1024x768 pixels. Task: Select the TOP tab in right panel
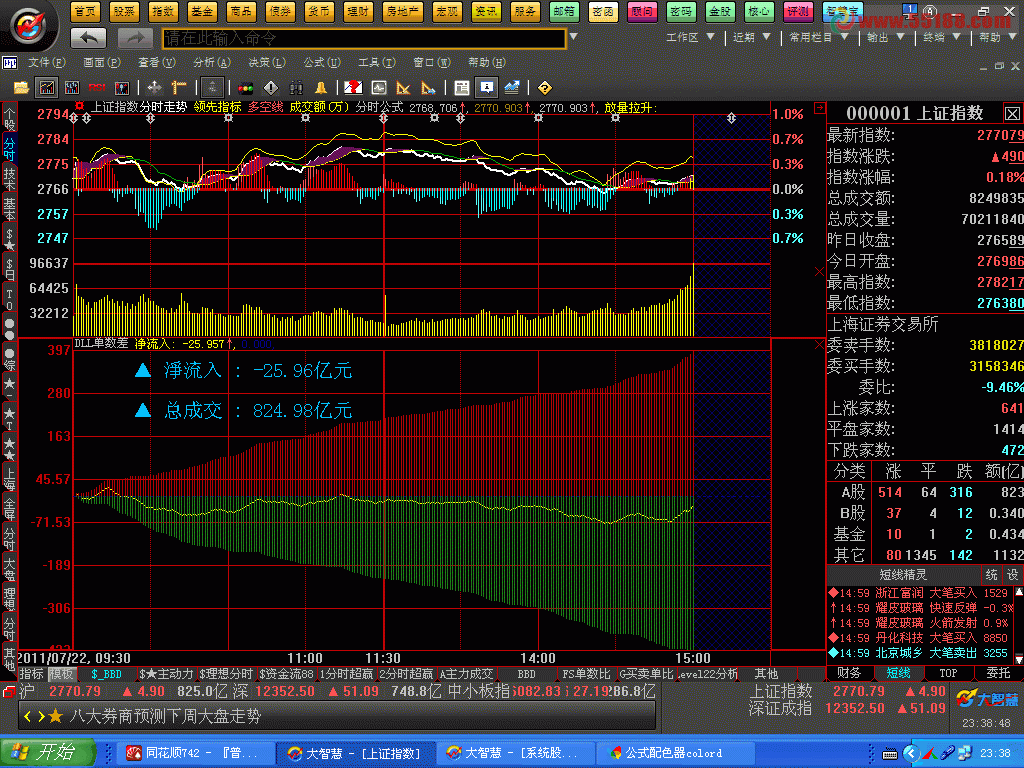coord(948,673)
